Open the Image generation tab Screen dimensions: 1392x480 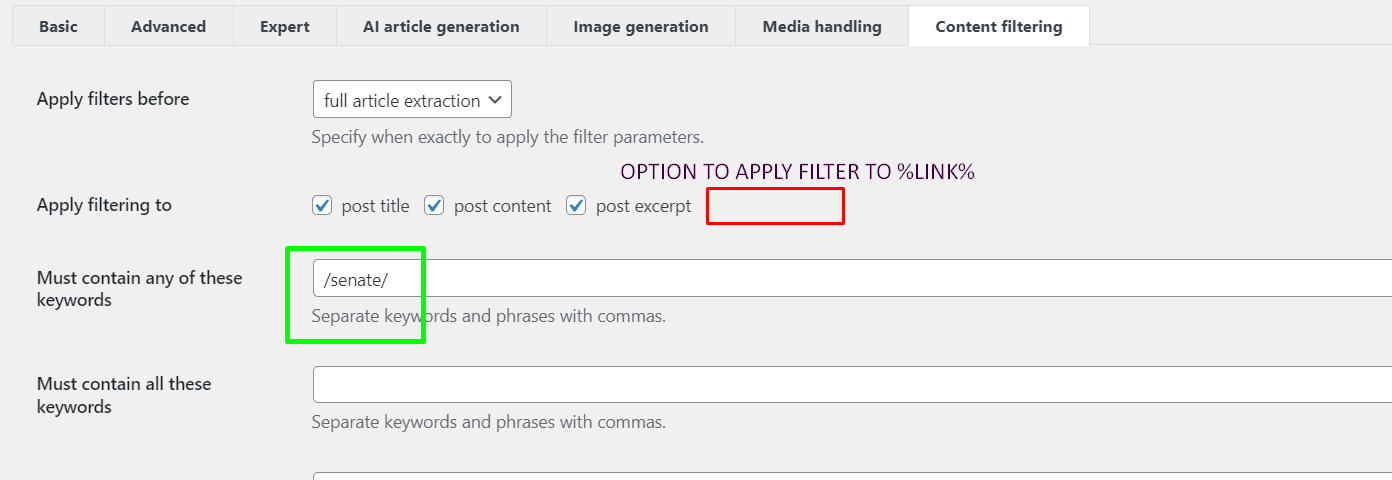pos(641,27)
